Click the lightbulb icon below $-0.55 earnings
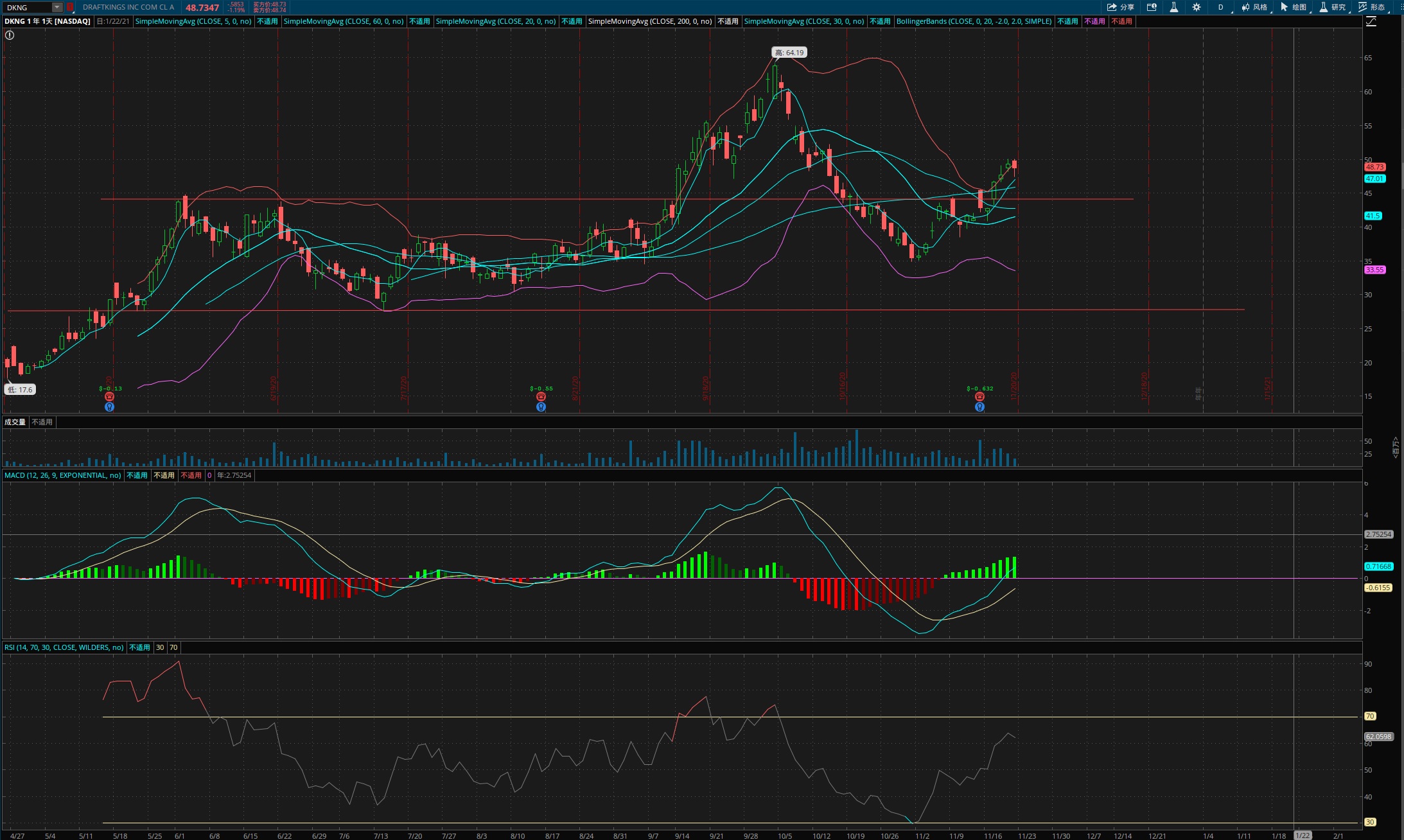 point(541,407)
